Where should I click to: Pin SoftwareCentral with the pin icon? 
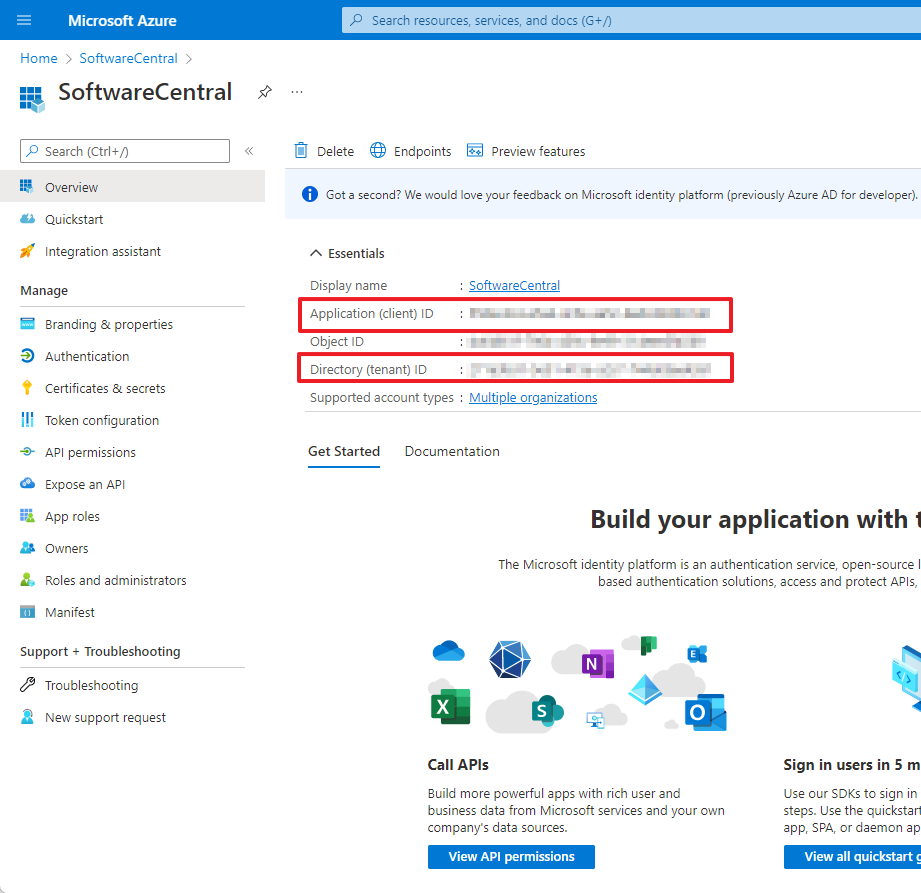264,92
